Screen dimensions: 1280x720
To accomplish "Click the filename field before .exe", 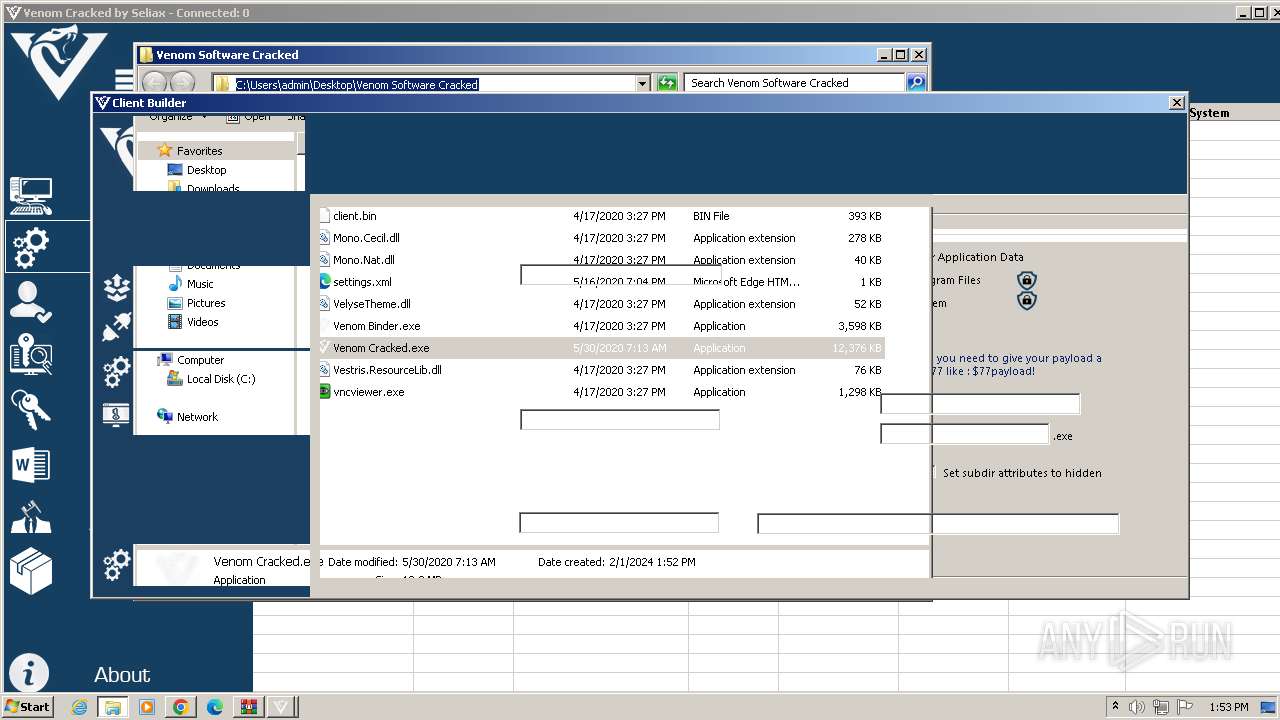I will click(964, 434).
